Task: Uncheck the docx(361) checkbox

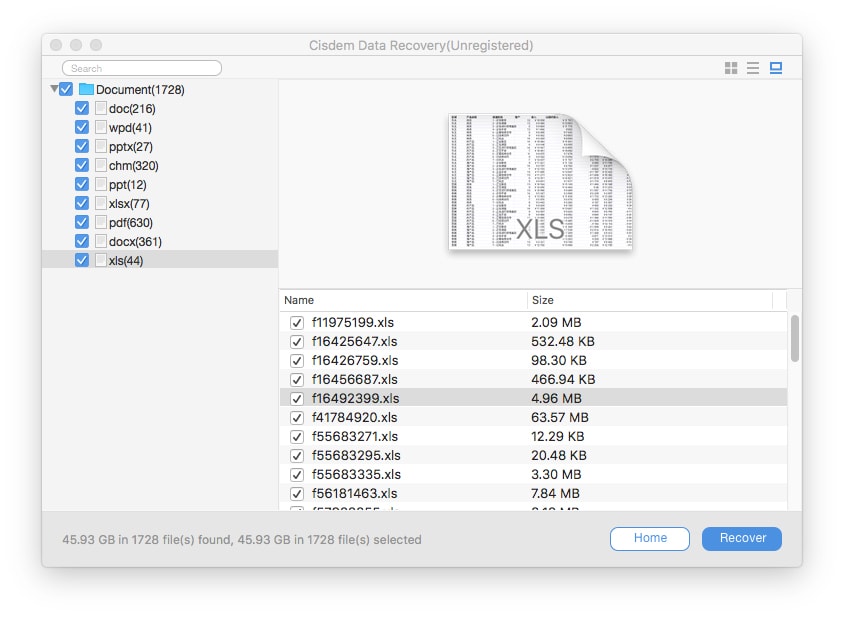Action: pyautogui.click(x=82, y=241)
